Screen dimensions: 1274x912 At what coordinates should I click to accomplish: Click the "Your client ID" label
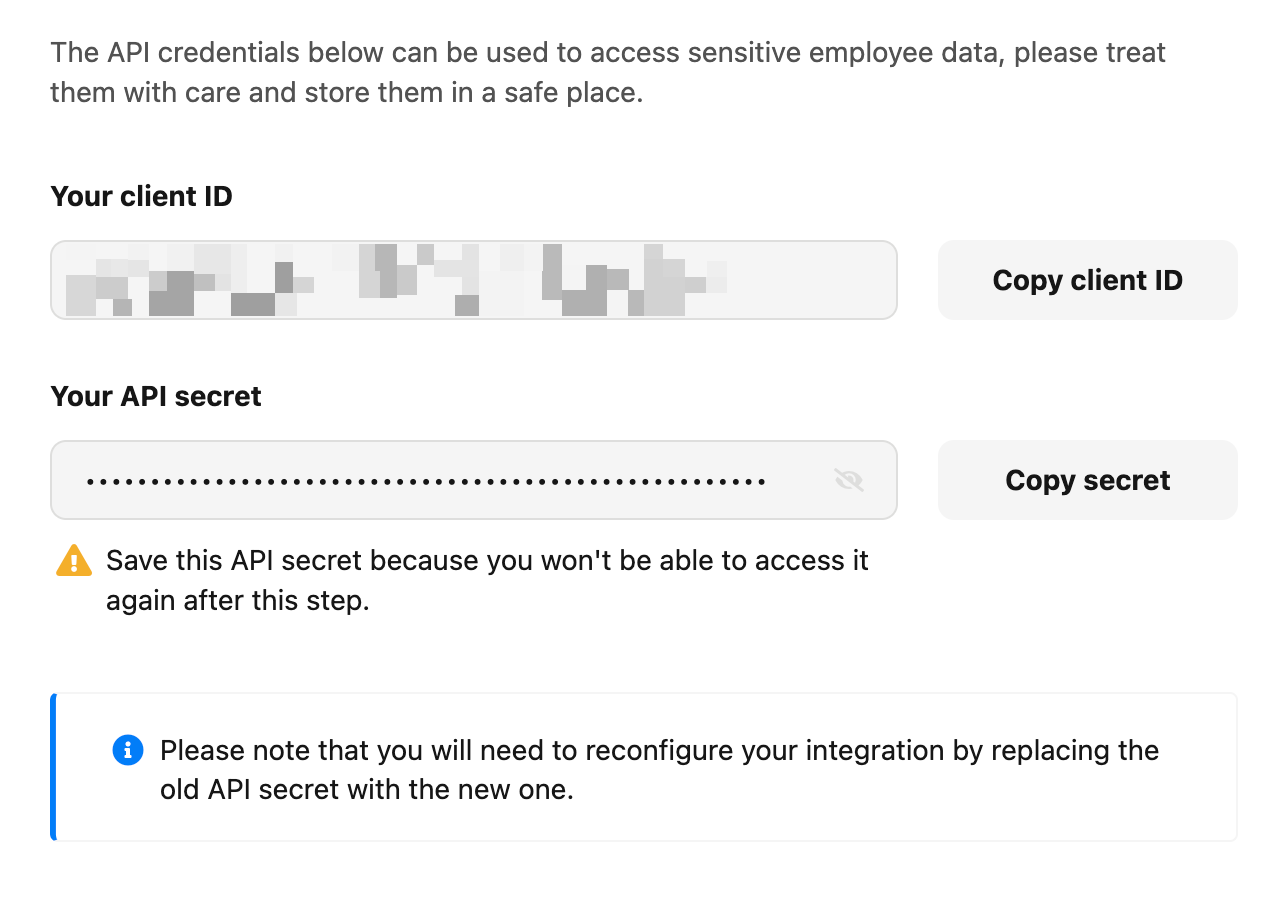pyautogui.click(x=141, y=196)
